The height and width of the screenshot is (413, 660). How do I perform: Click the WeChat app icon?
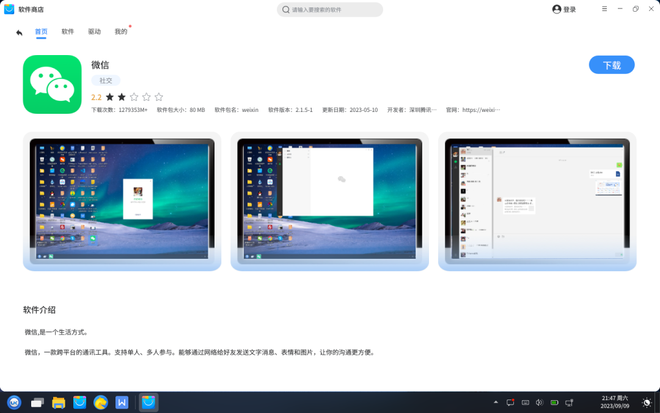point(52,85)
